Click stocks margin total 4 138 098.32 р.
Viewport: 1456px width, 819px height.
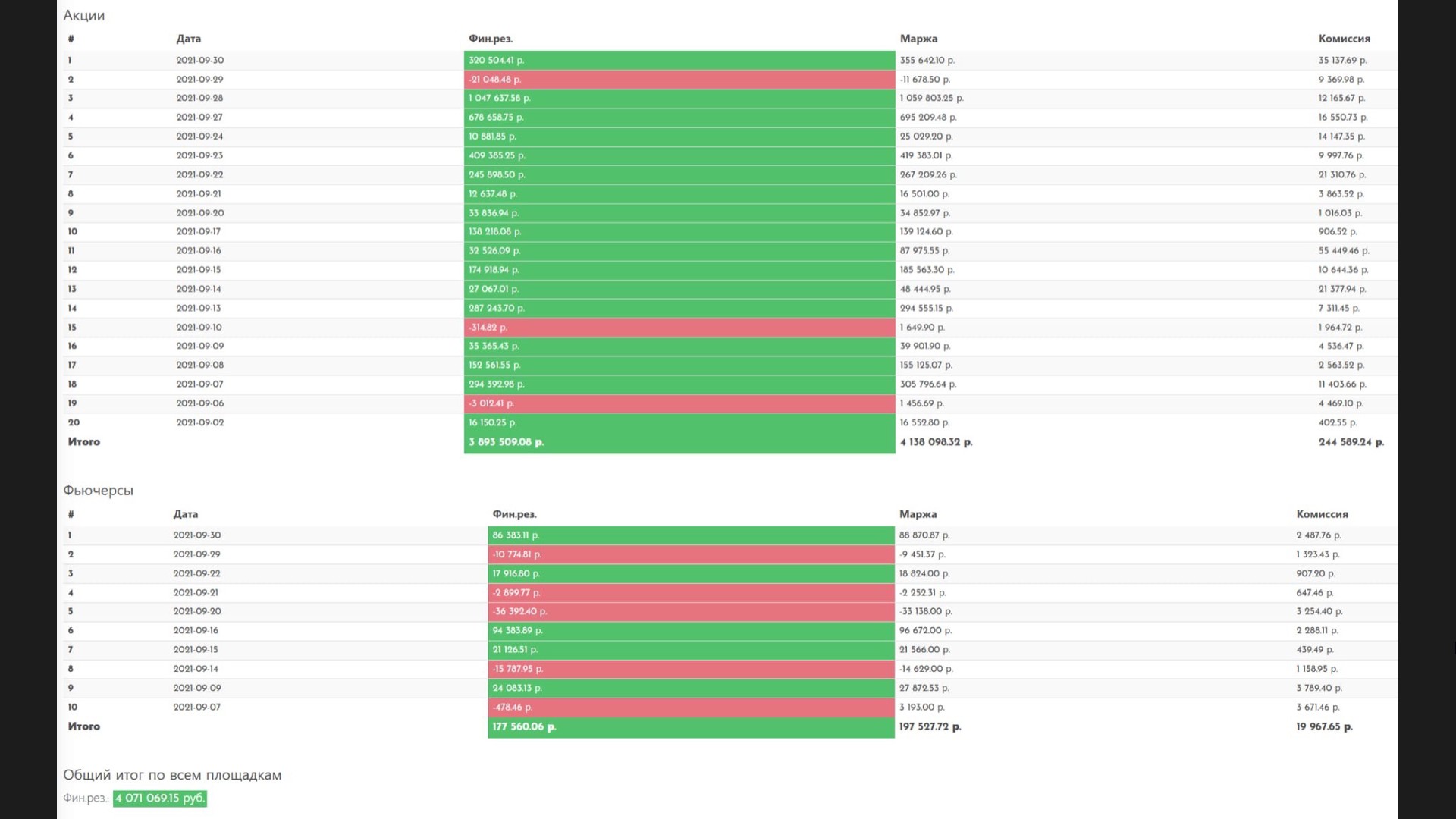point(936,442)
